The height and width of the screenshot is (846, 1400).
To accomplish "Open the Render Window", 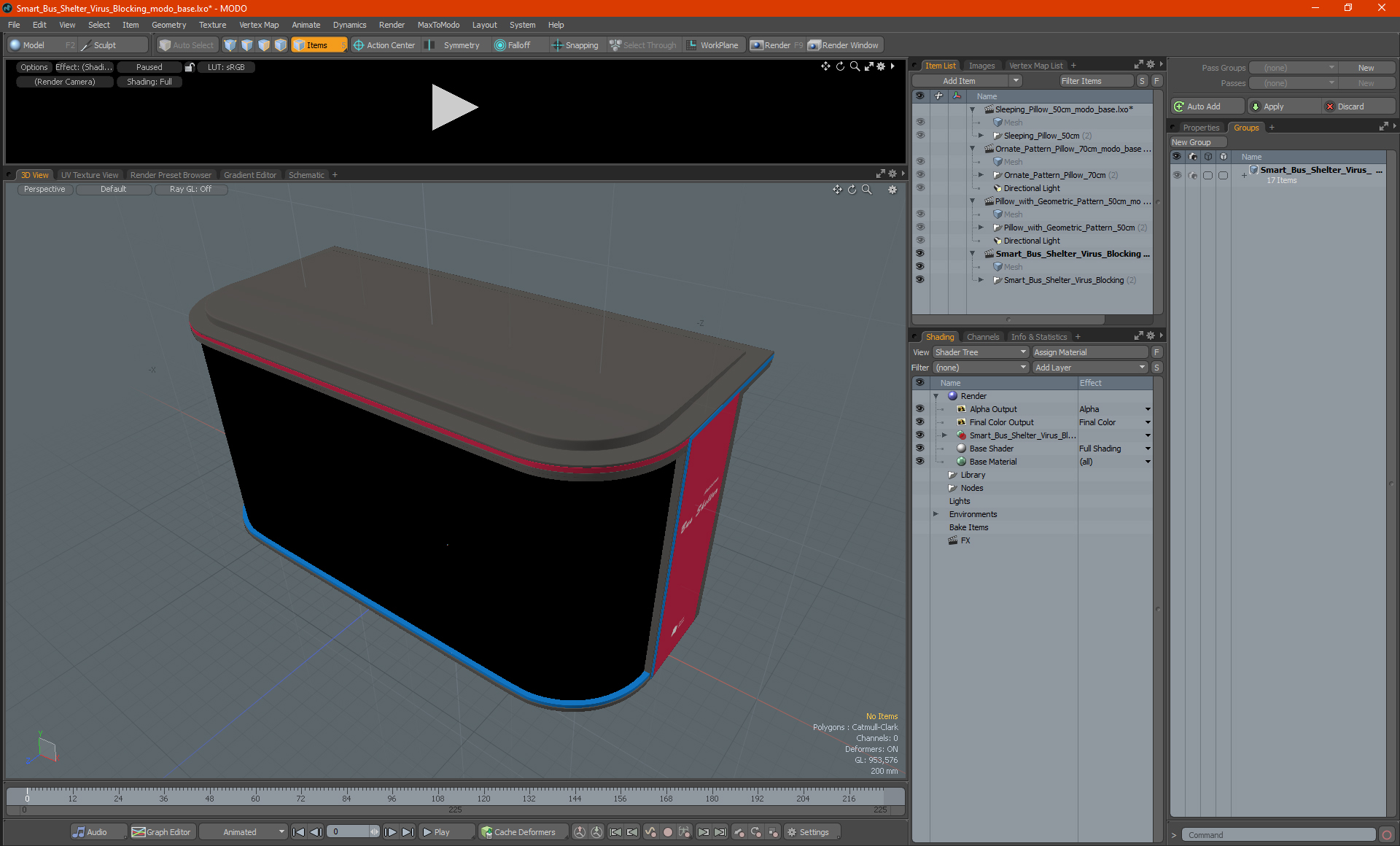I will click(x=844, y=45).
